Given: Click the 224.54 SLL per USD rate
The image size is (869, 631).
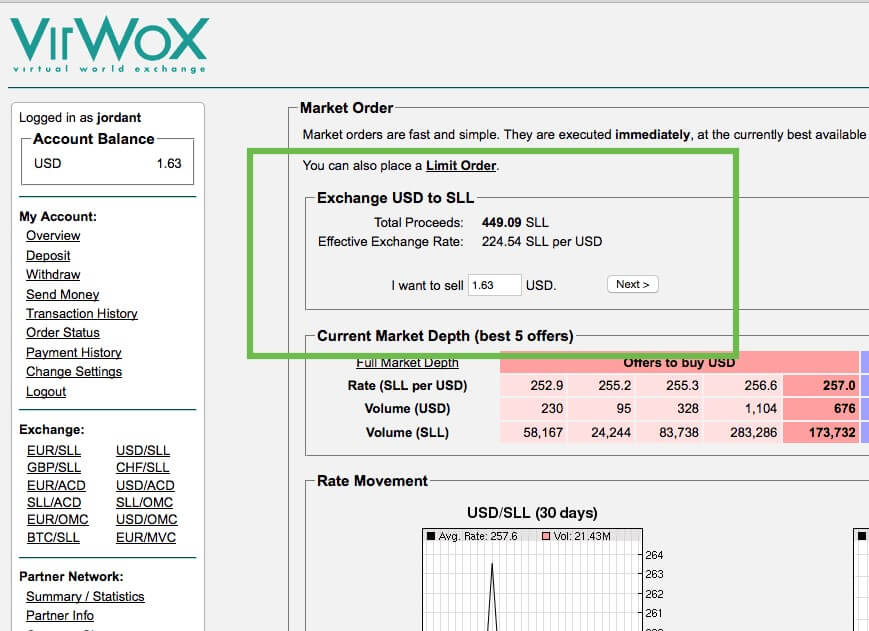Looking at the screenshot, I should pos(541,242).
